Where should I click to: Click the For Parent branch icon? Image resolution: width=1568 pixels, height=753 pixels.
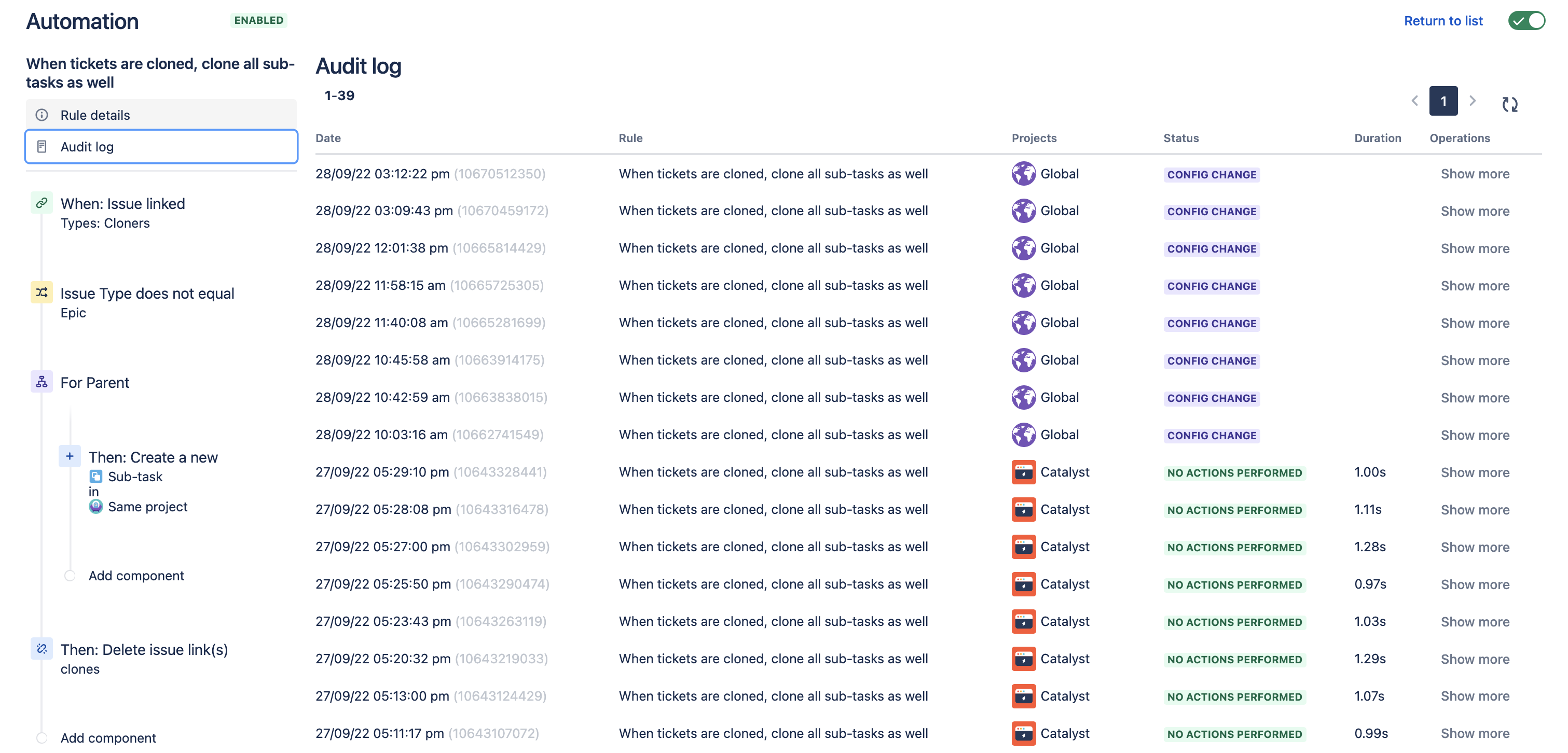(x=42, y=382)
